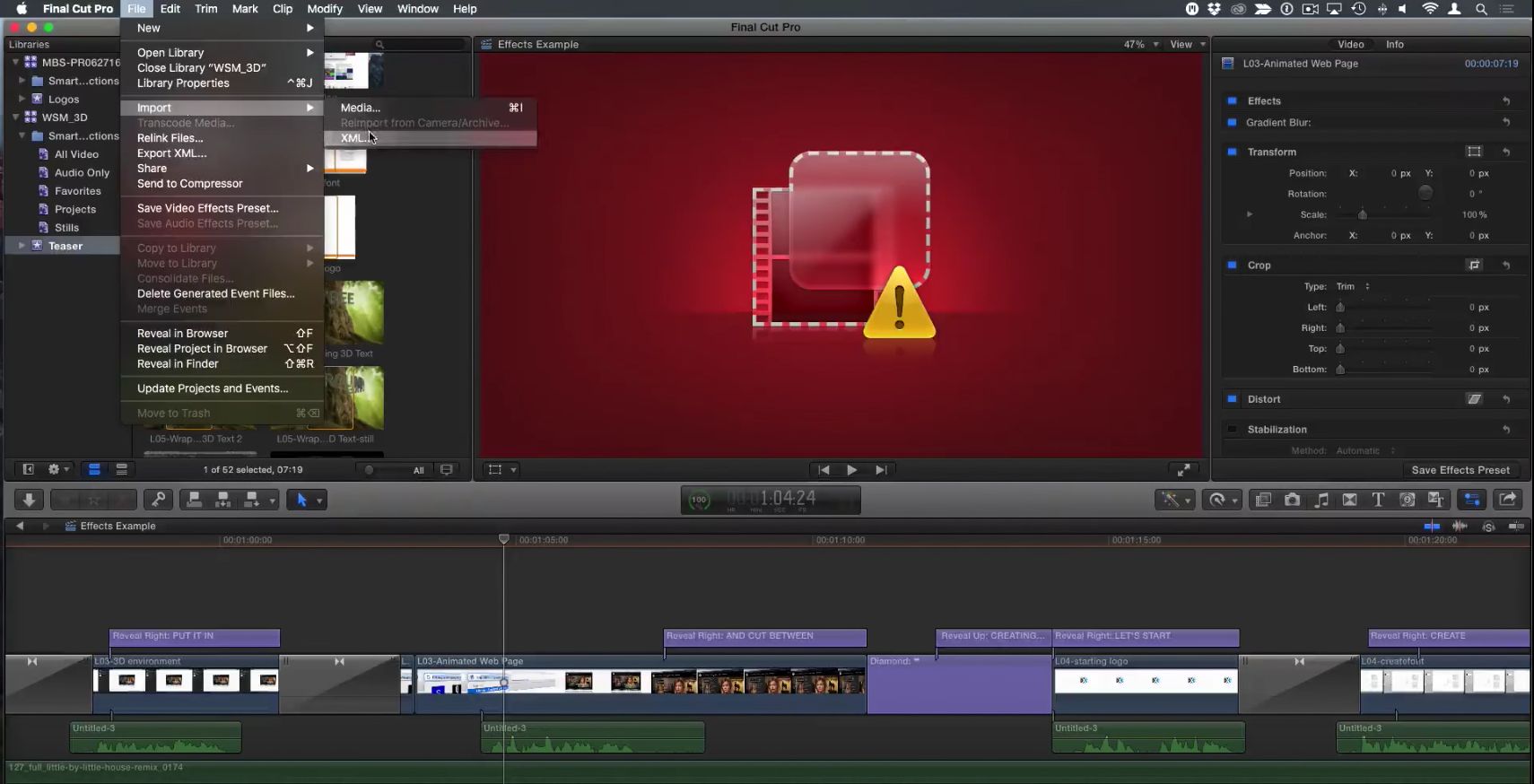Select the L03-Animated Web Page clip
The width and height of the screenshot is (1534, 784).
pos(641,684)
